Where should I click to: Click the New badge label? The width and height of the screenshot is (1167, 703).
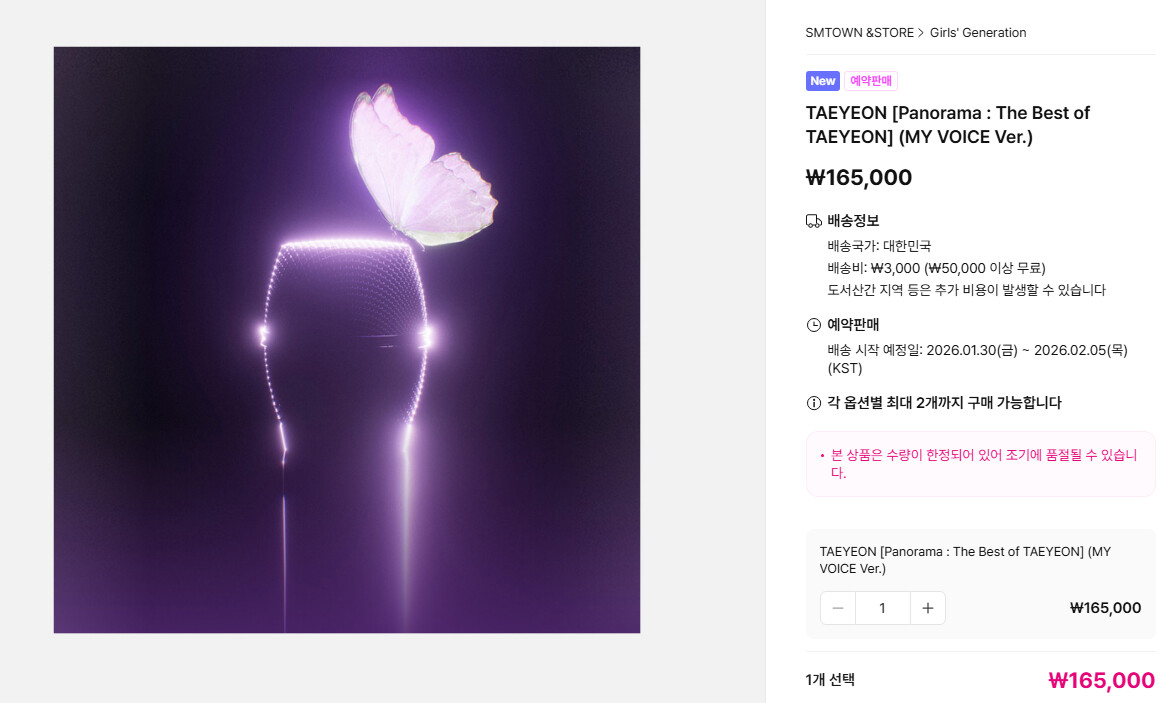[x=822, y=80]
